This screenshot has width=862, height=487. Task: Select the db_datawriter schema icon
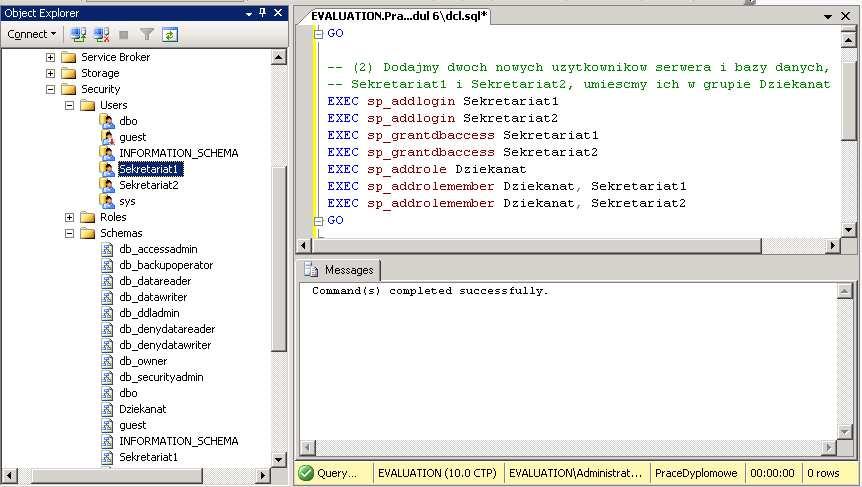click(107, 297)
